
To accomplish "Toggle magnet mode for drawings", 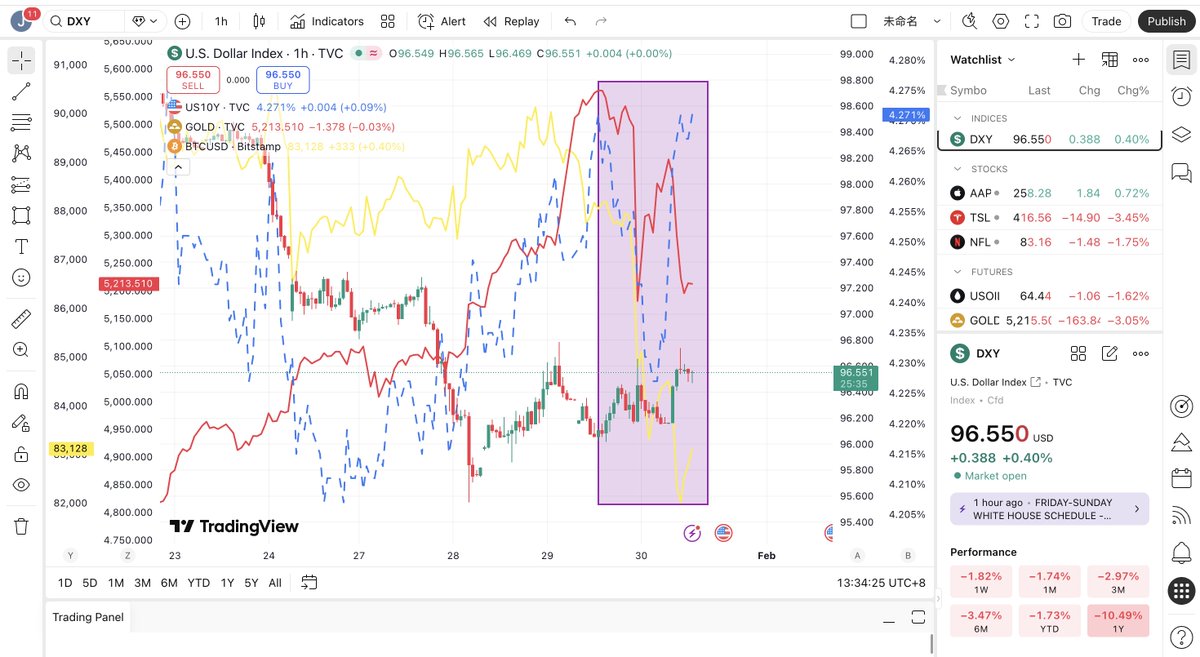I will [x=21, y=391].
